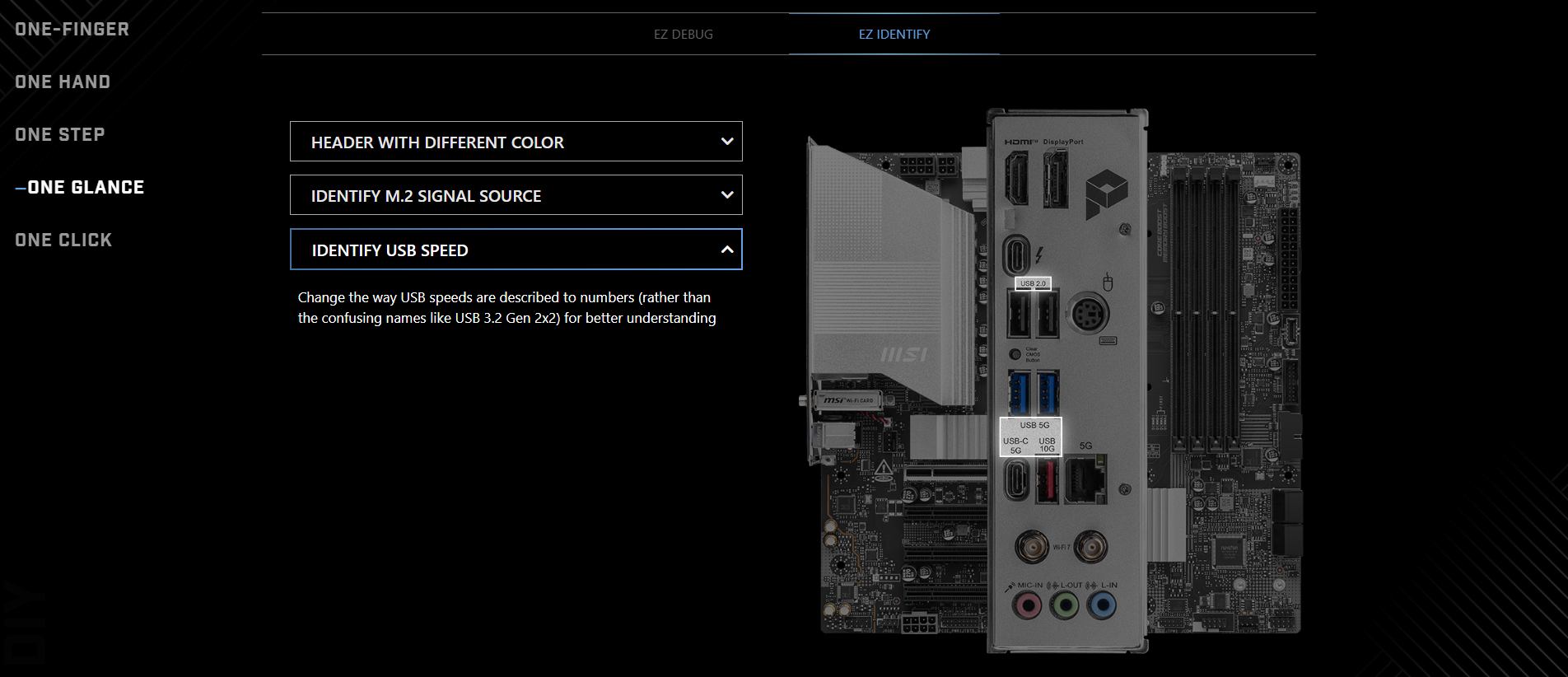Collapse the Identify USB Speed accordion
The image size is (1568, 677).
[x=516, y=250]
